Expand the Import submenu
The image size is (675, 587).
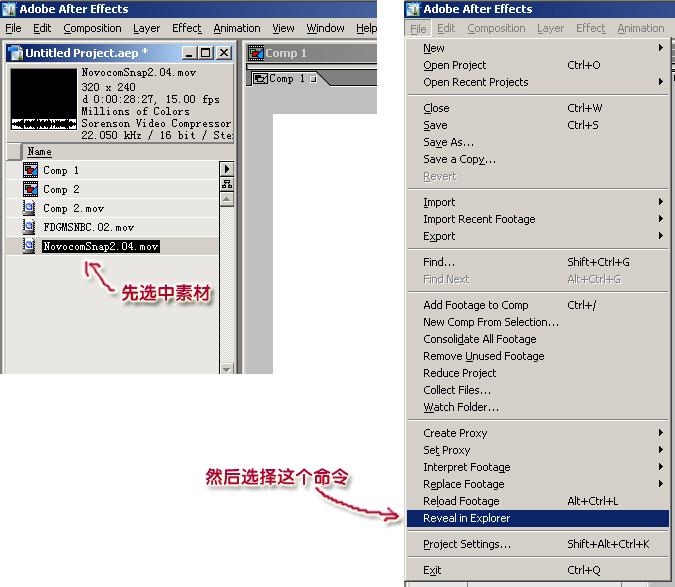pos(538,202)
